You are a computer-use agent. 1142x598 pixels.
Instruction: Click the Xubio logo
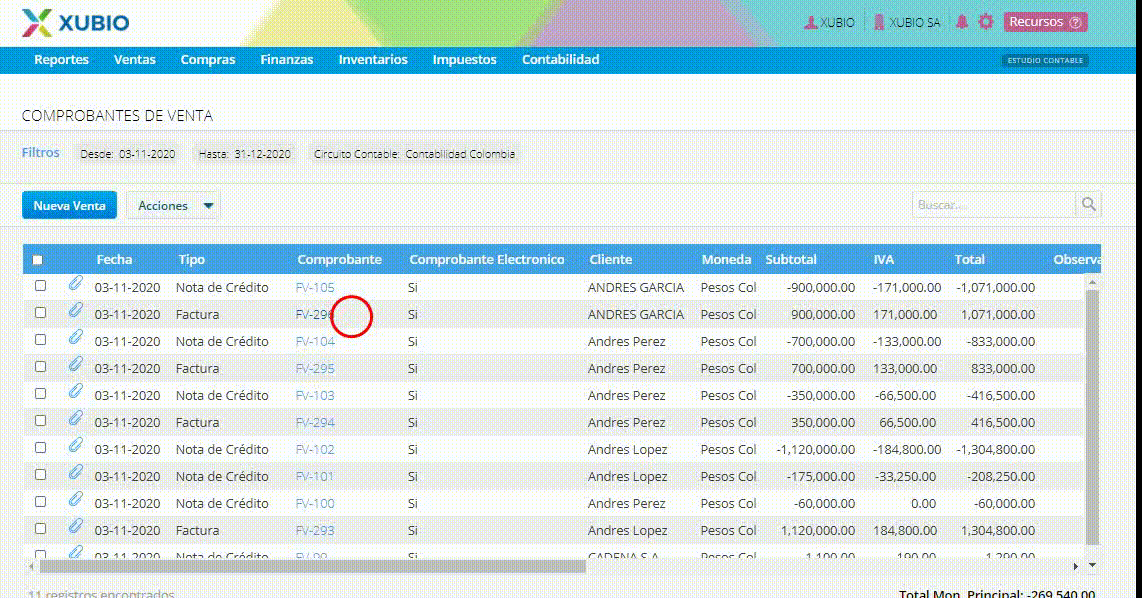coord(75,23)
